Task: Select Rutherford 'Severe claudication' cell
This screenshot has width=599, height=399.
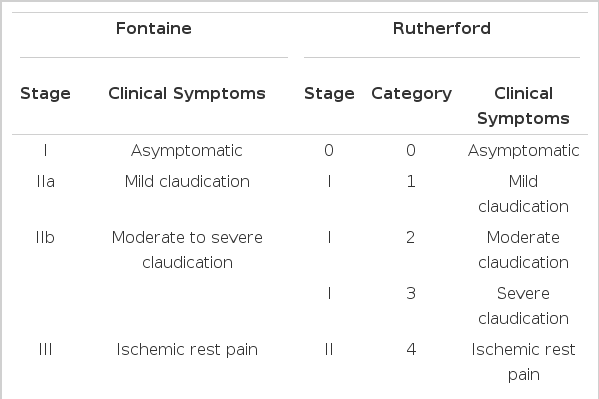Action: pyautogui.click(x=523, y=306)
